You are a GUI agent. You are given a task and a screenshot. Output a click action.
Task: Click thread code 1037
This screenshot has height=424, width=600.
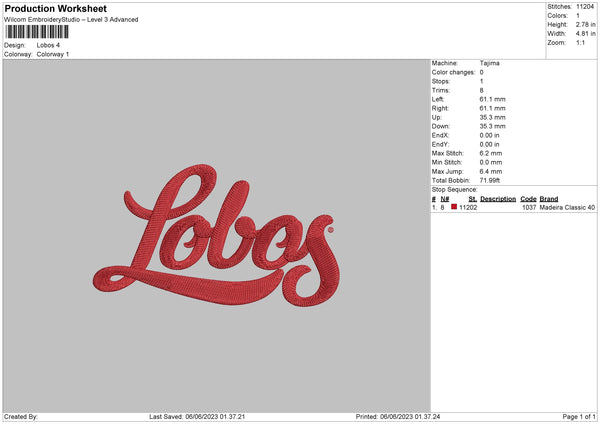(529, 207)
